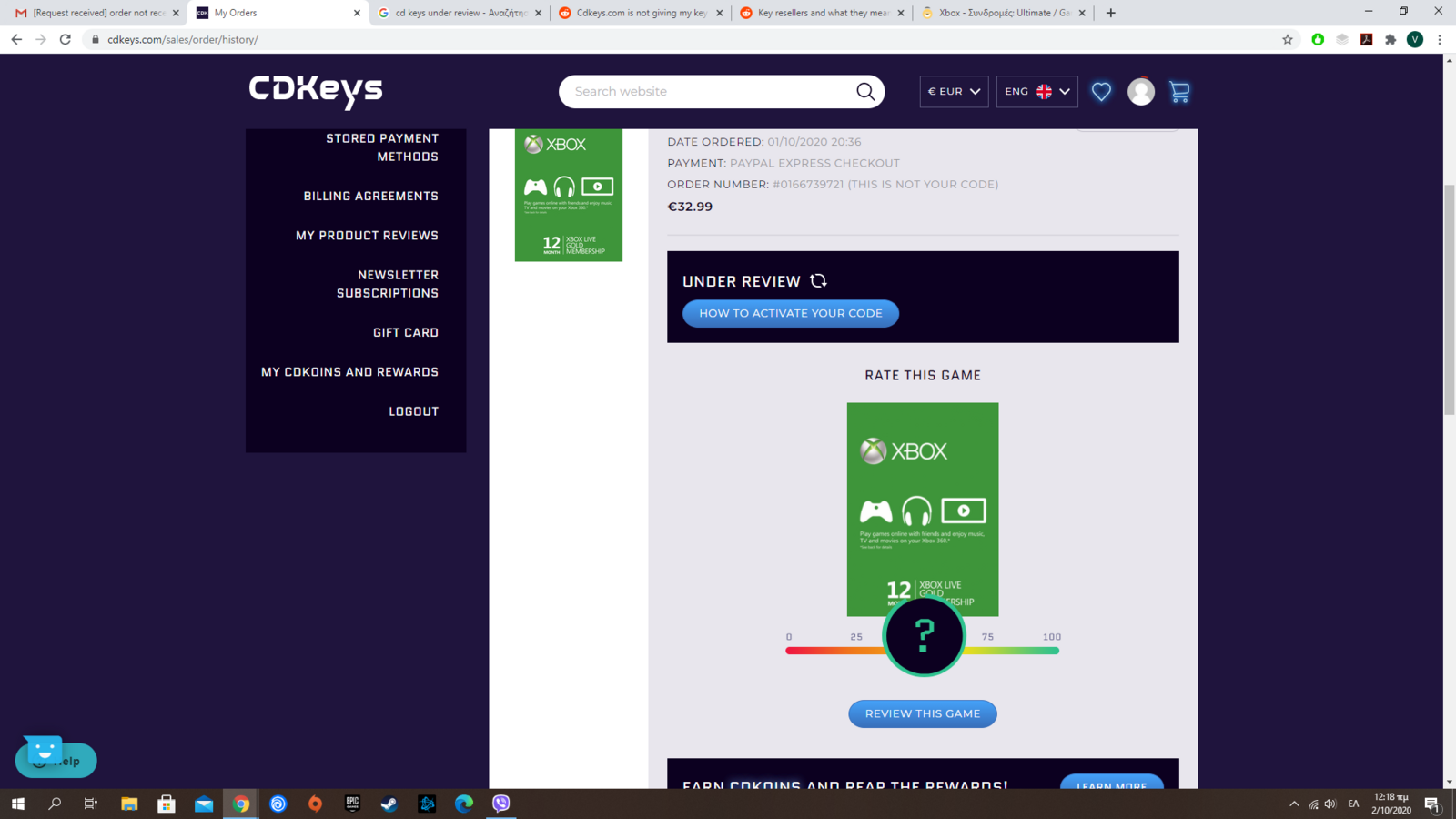Open Steam from taskbar

coord(389,804)
